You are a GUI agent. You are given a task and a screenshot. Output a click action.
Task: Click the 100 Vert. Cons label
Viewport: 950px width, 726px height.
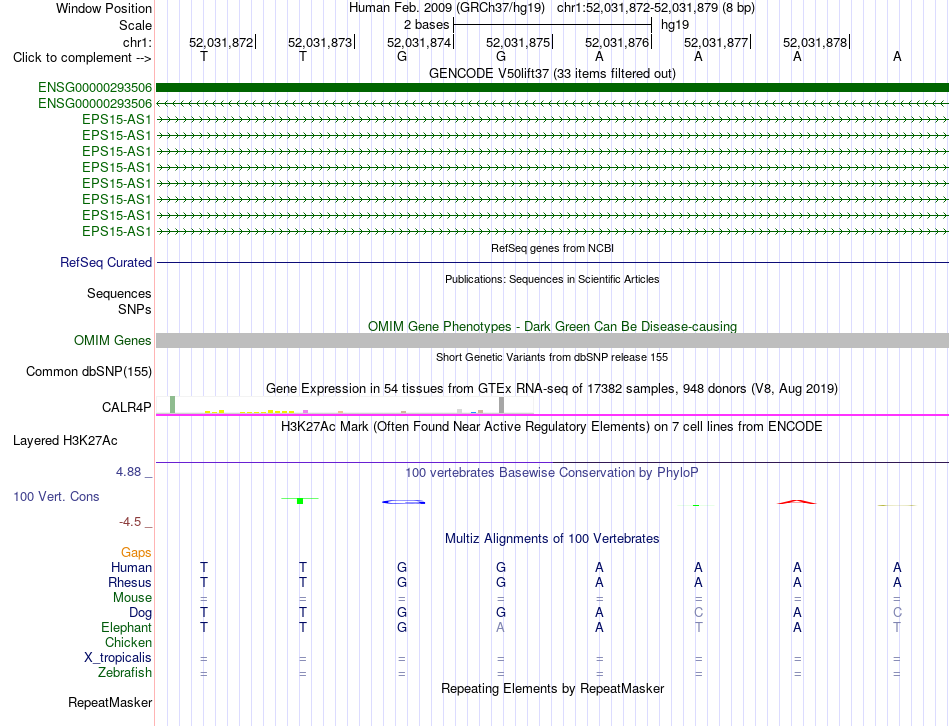pyautogui.click(x=56, y=496)
